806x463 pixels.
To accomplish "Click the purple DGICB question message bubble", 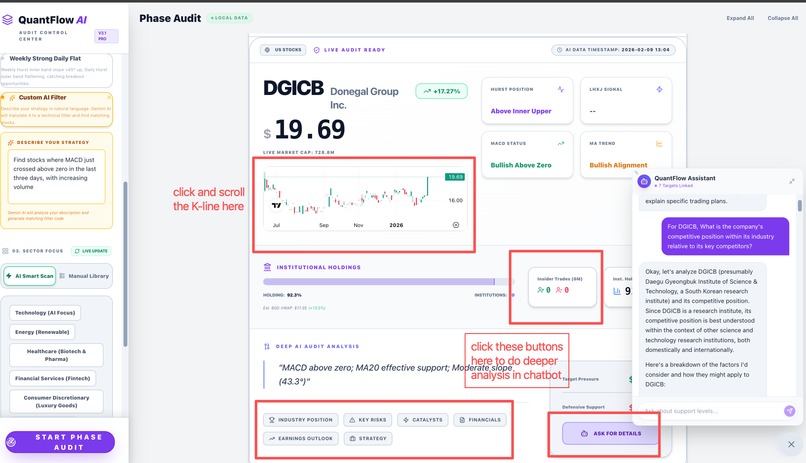I will 725,236.
